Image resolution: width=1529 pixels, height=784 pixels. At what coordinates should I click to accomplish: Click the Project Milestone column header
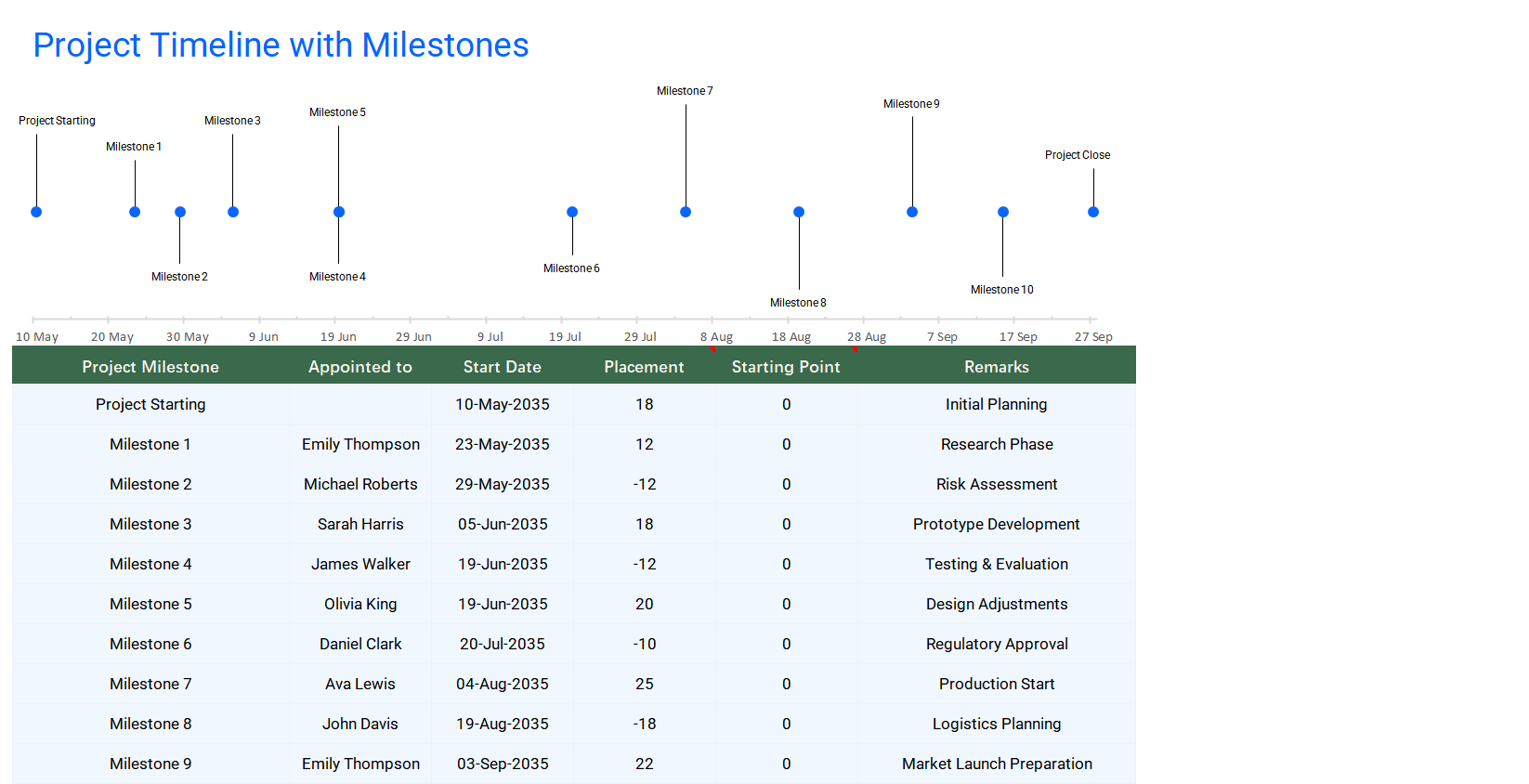(x=150, y=367)
